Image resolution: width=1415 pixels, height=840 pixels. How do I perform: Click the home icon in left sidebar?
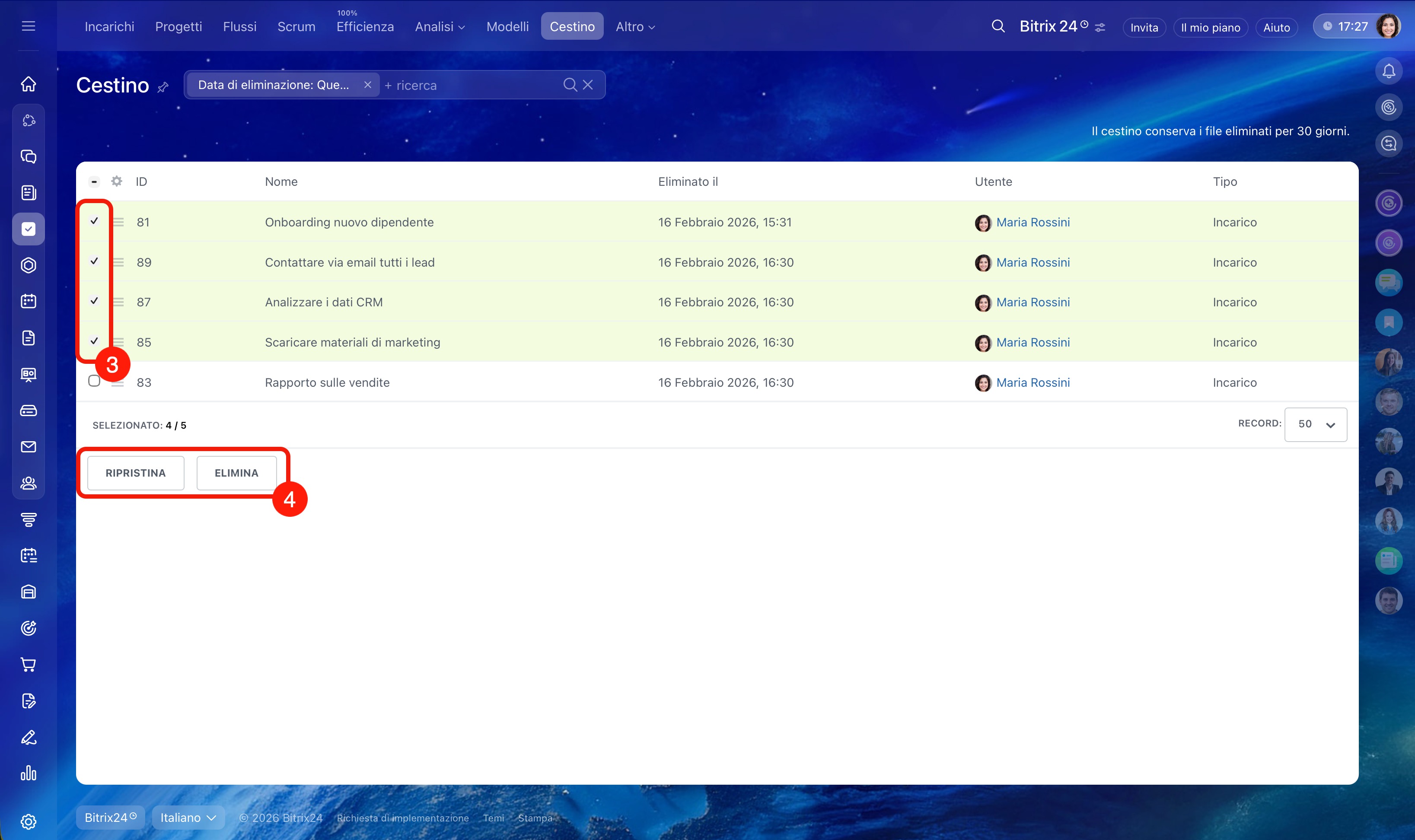pos(28,84)
